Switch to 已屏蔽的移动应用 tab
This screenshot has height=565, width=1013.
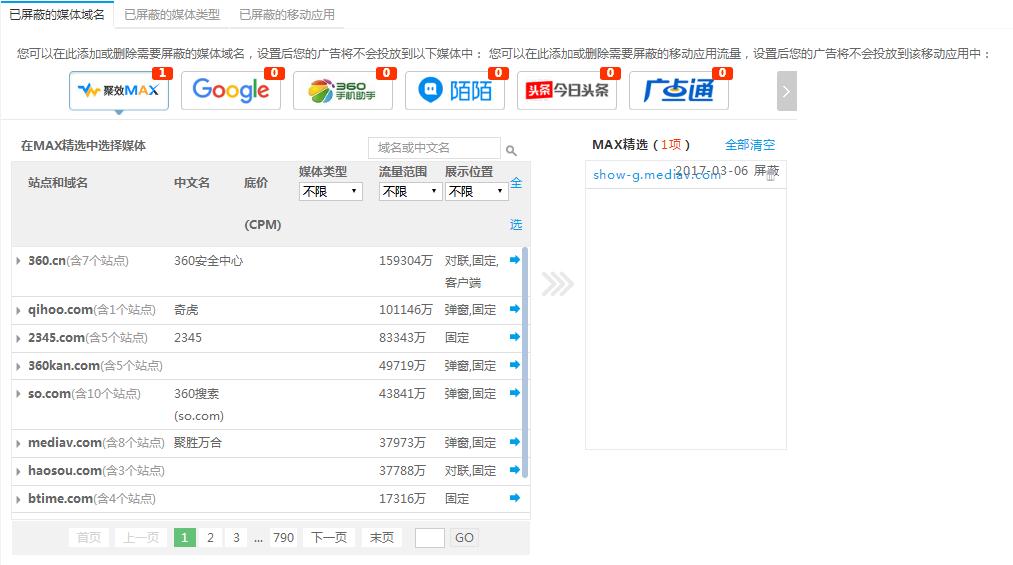tap(287, 15)
